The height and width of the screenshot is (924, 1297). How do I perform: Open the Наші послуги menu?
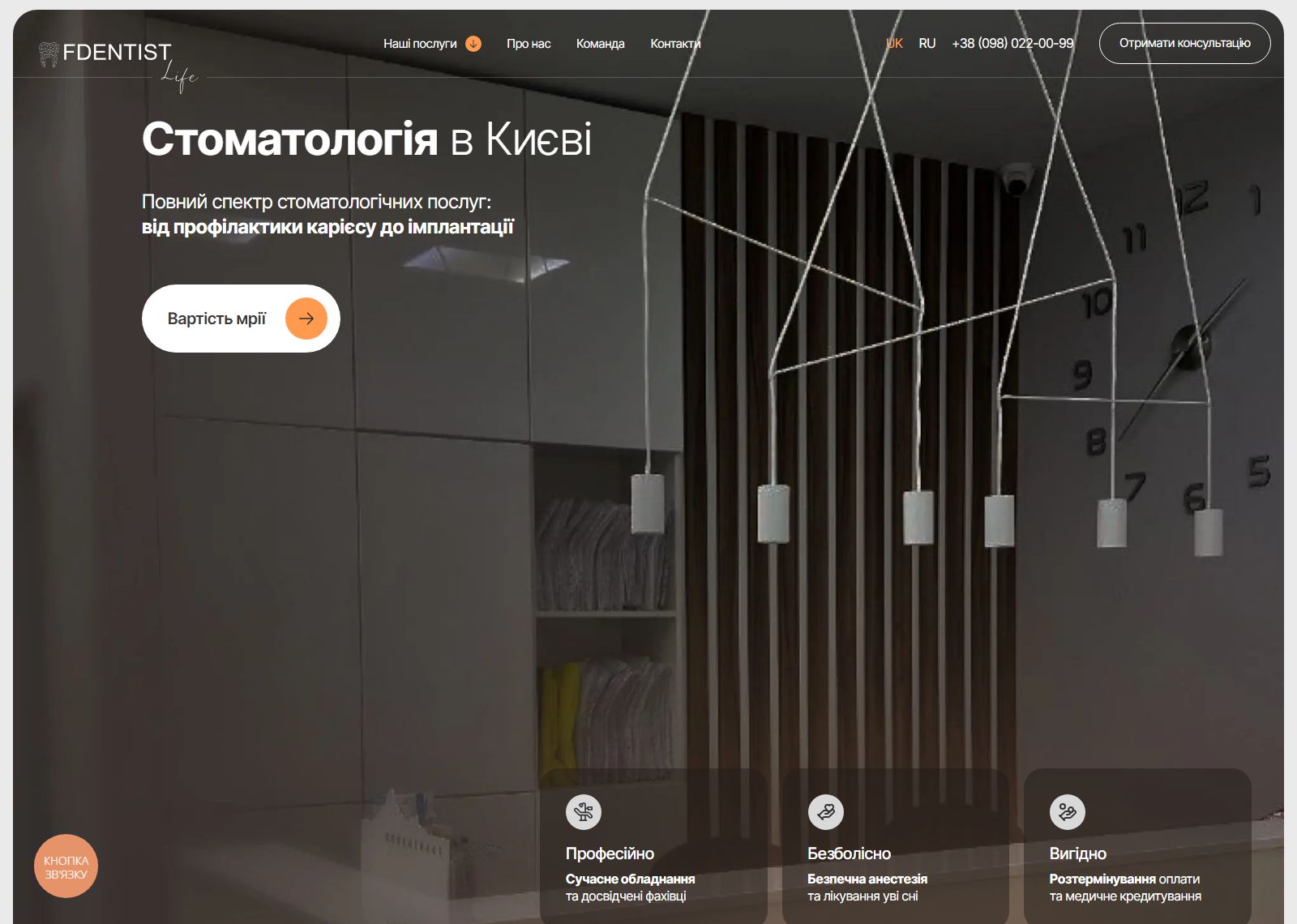click(420, 44)
